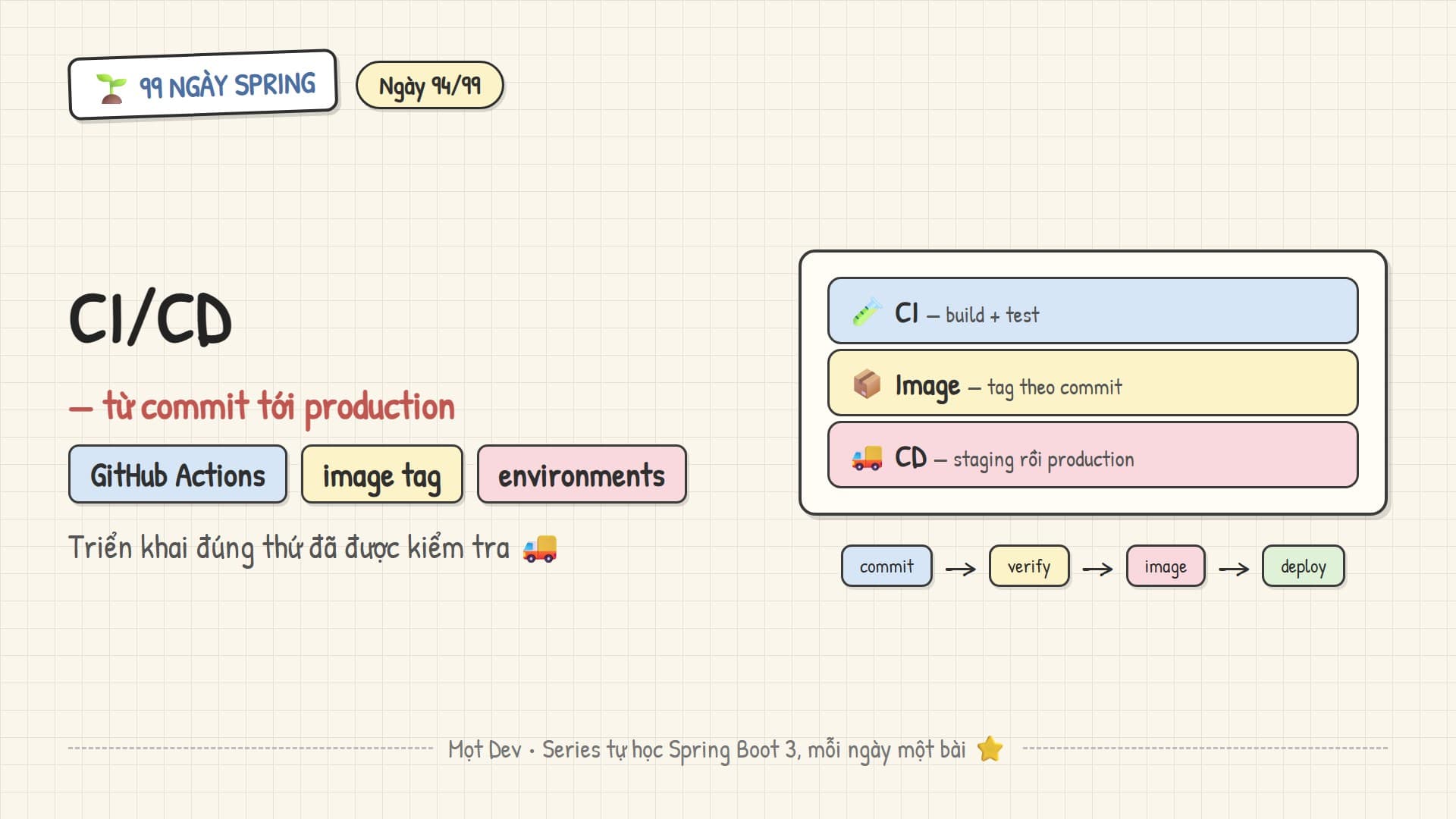Open the 'CI – build + test' card
This screenshot has width=1456, height=819.
(1093, 311)
